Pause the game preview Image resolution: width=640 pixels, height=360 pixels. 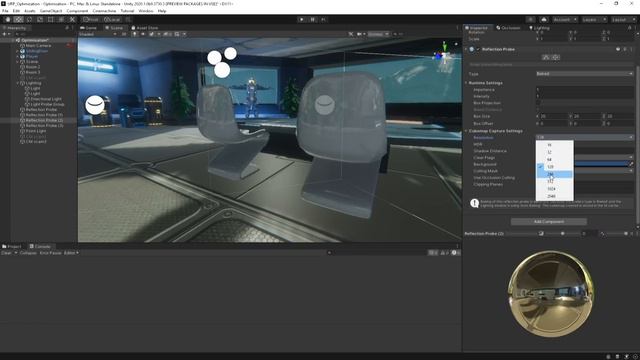(x=313, y=19)
